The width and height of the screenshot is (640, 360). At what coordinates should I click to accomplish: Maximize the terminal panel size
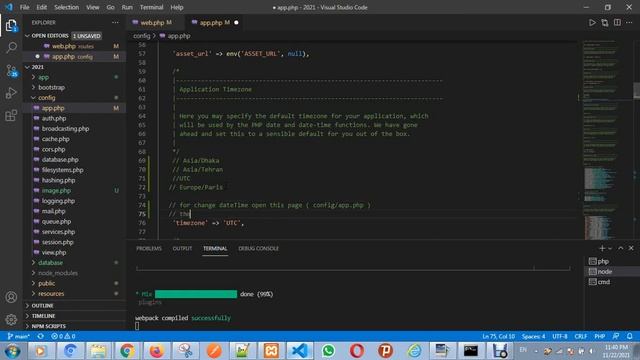620,248
